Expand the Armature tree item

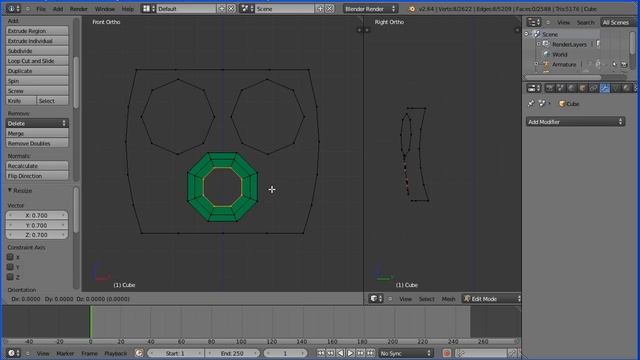tap(536, 64)
